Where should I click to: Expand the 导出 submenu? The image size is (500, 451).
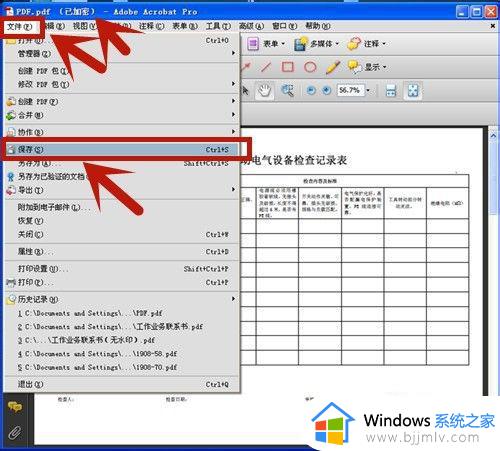(121, 190)
